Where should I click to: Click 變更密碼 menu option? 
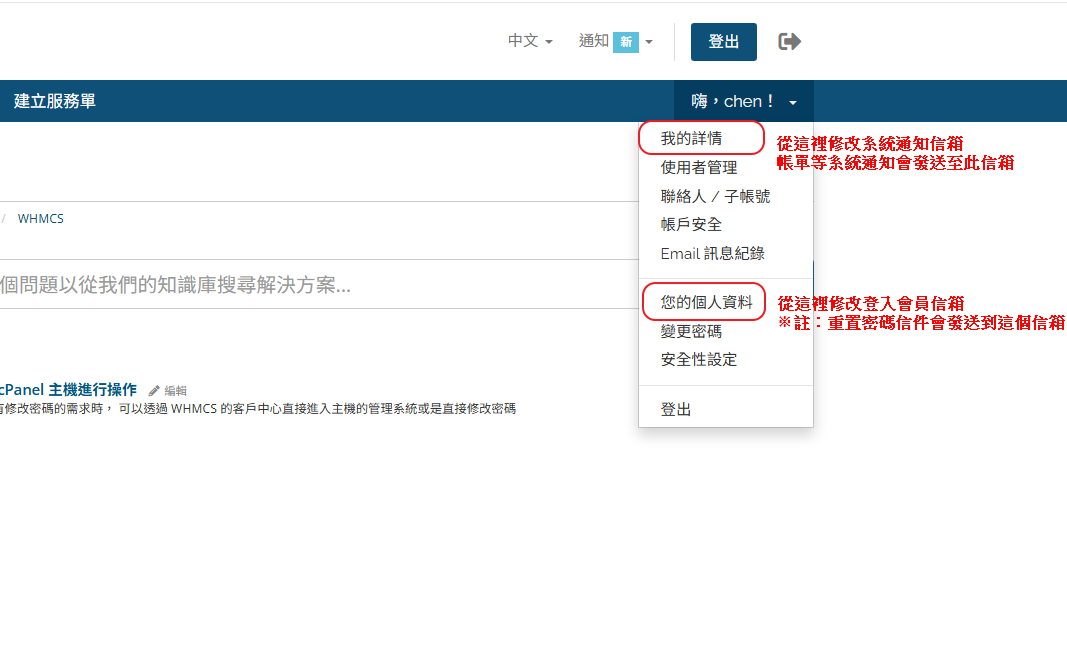[x=691, y=331]
